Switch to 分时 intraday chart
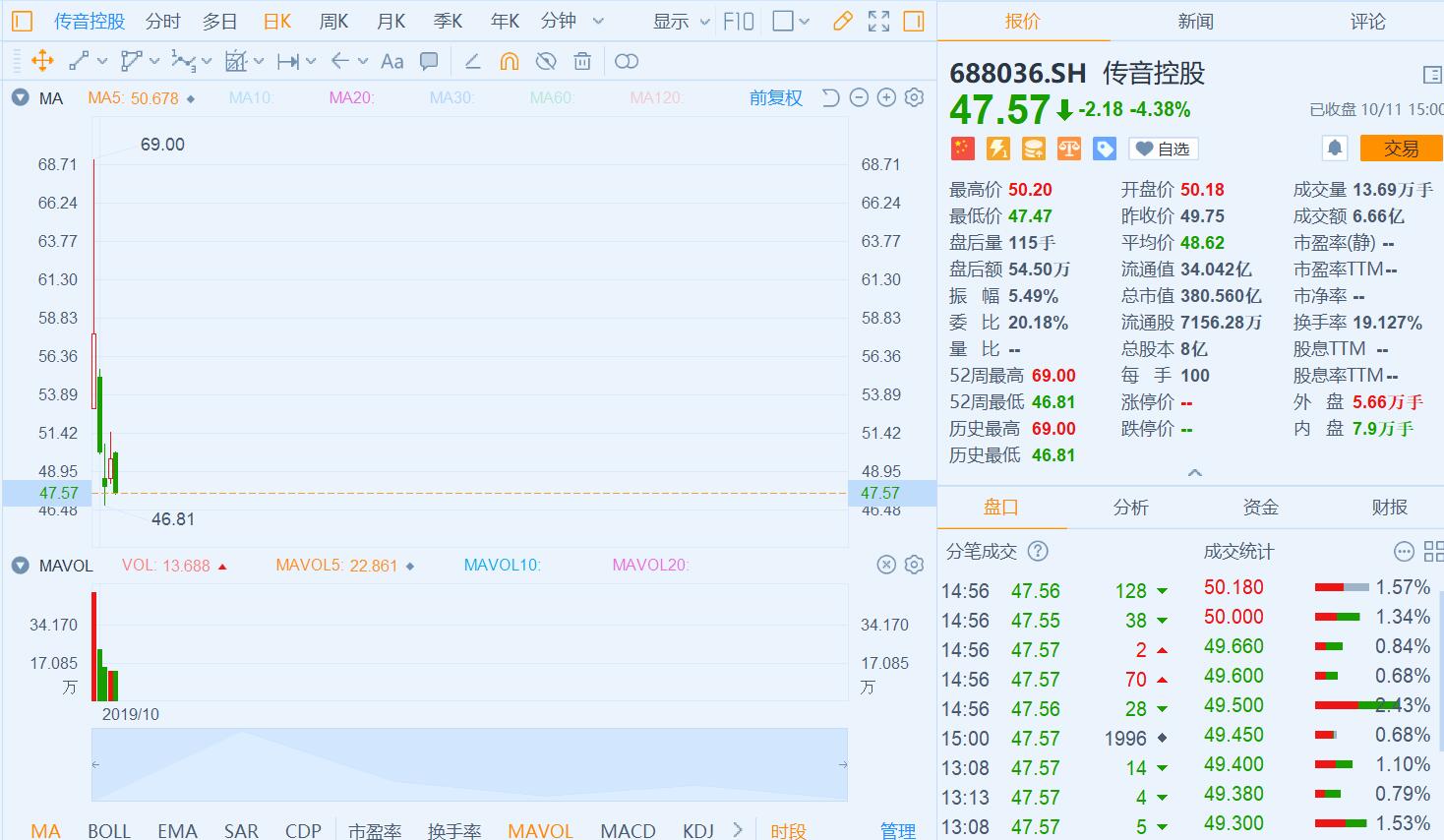 pyautogui.click(x=163, y=21)
